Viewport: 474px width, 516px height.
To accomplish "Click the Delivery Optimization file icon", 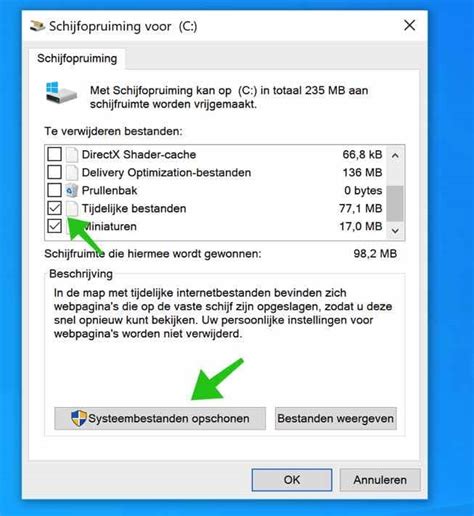I will pos(72,173).
